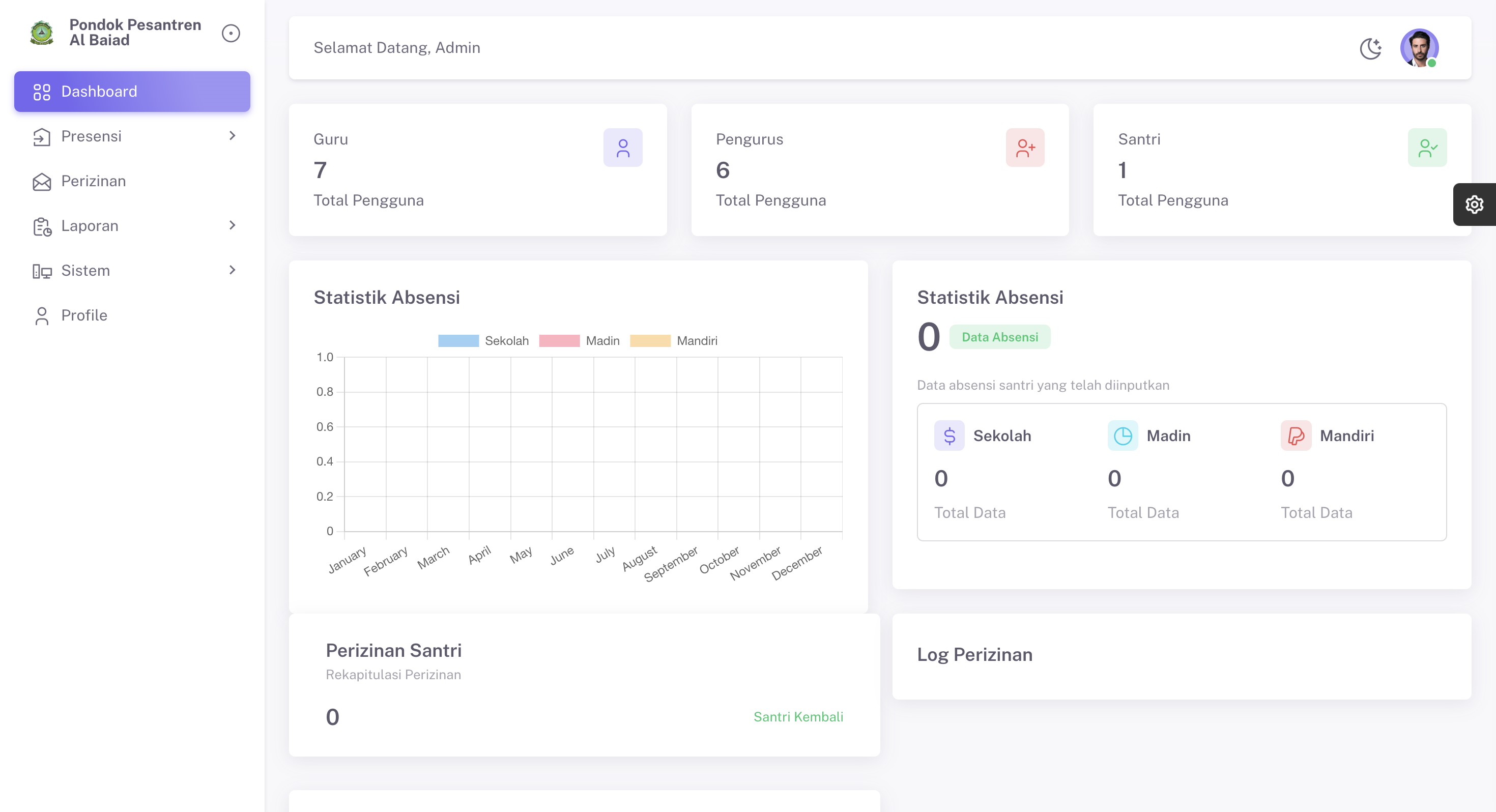Image resolution: width=1496 pixels, height=812 pixels.
Task: Click the Pondok Pesantren logo
Action: 42,33
